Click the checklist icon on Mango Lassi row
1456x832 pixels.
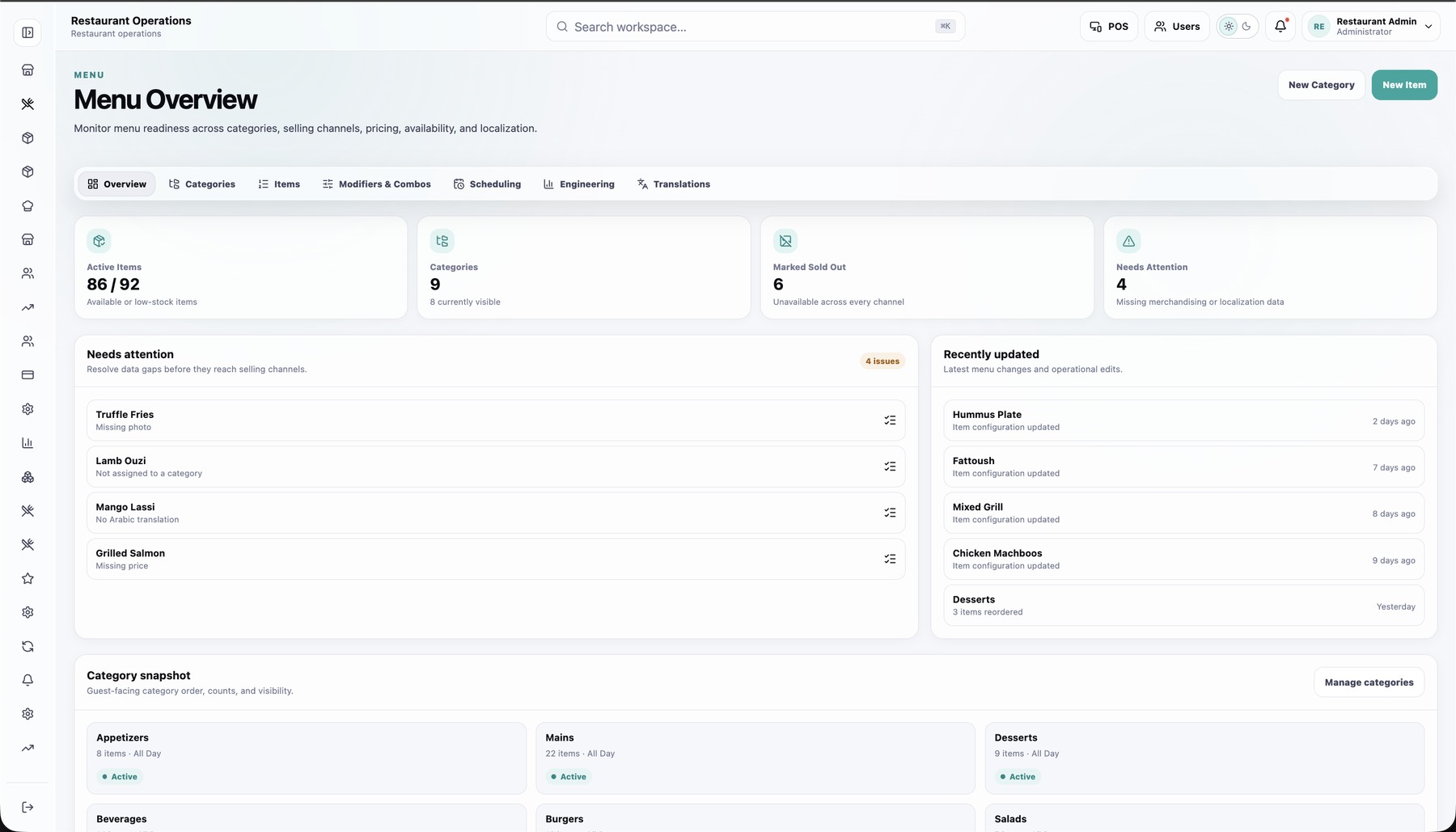tap(890, 513)
